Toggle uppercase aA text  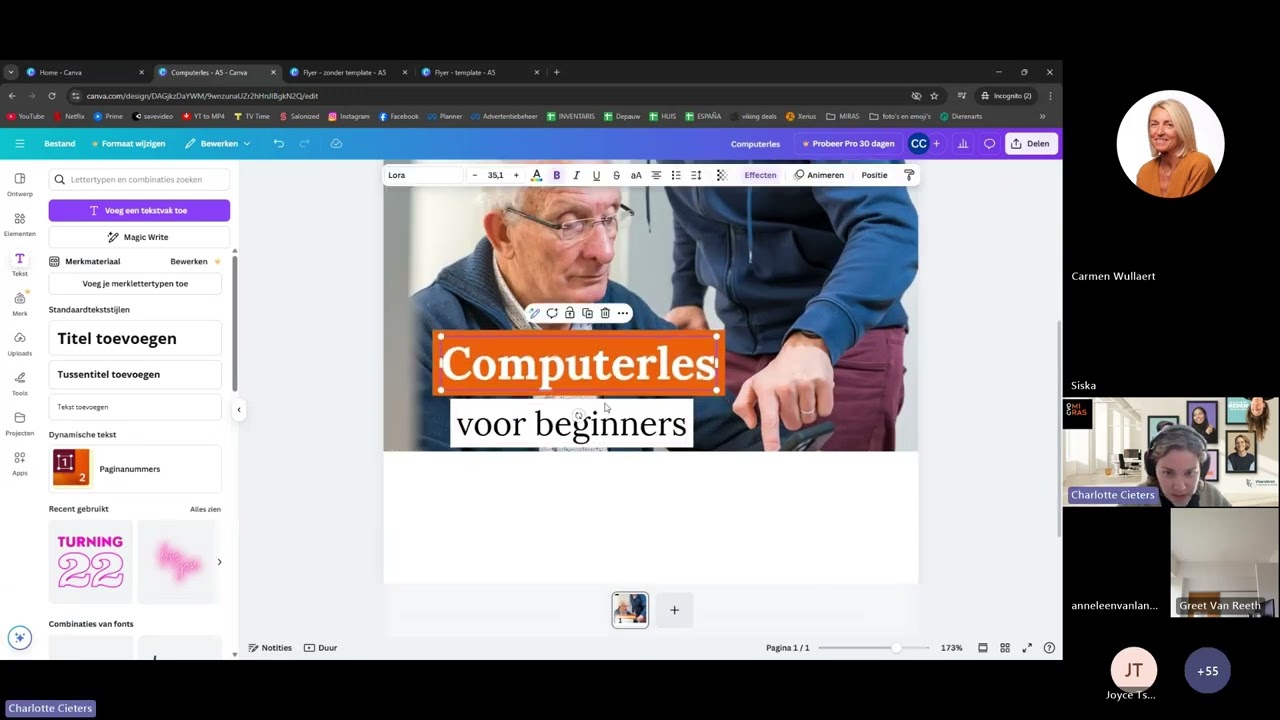point(636,175)
